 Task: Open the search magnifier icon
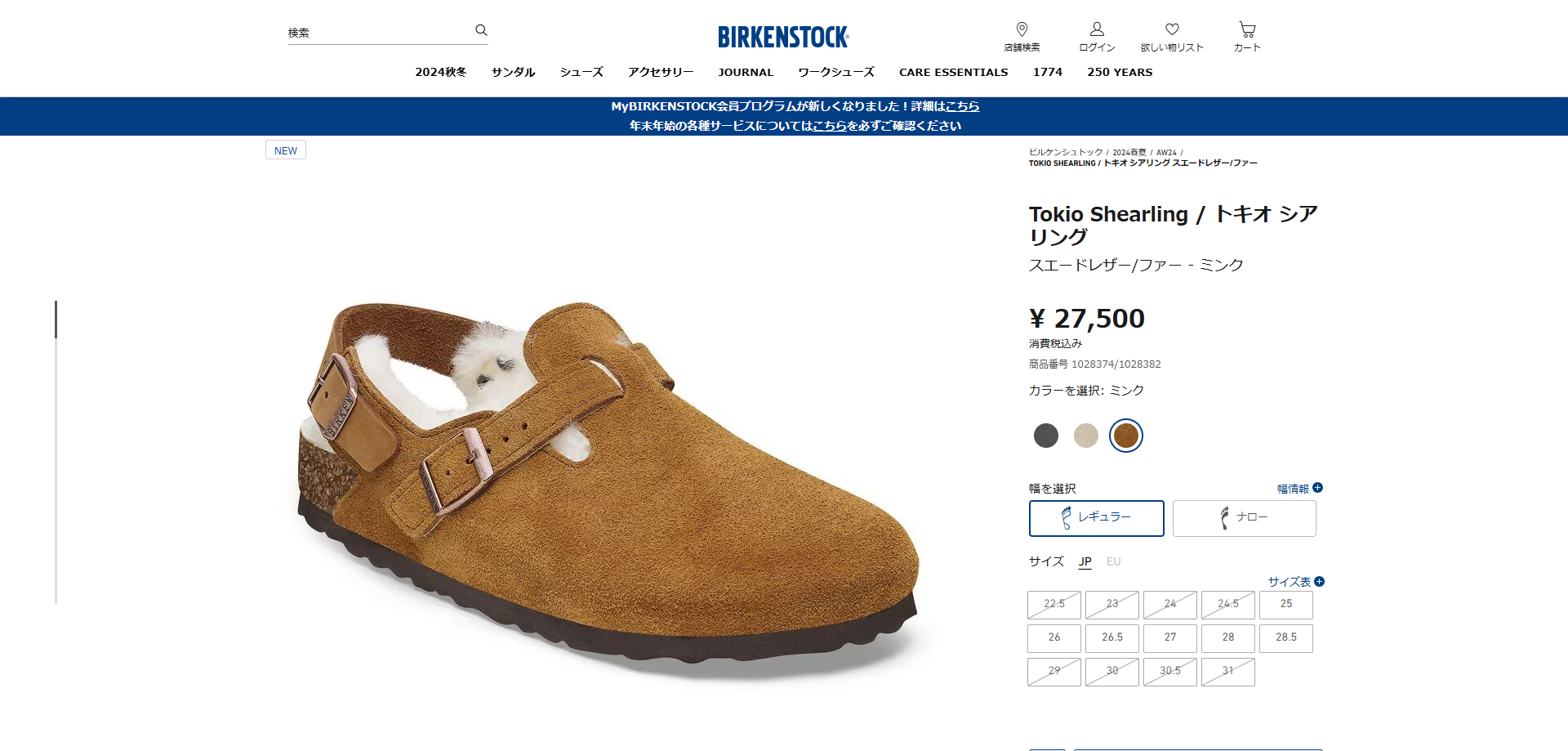click(x=481, y=29)
